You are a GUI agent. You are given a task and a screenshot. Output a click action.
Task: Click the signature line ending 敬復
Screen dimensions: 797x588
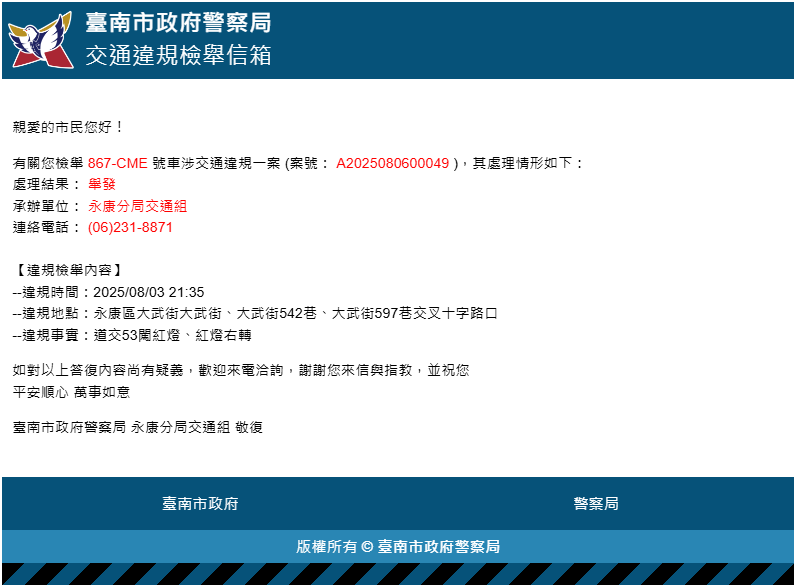[x=138, y=427]
